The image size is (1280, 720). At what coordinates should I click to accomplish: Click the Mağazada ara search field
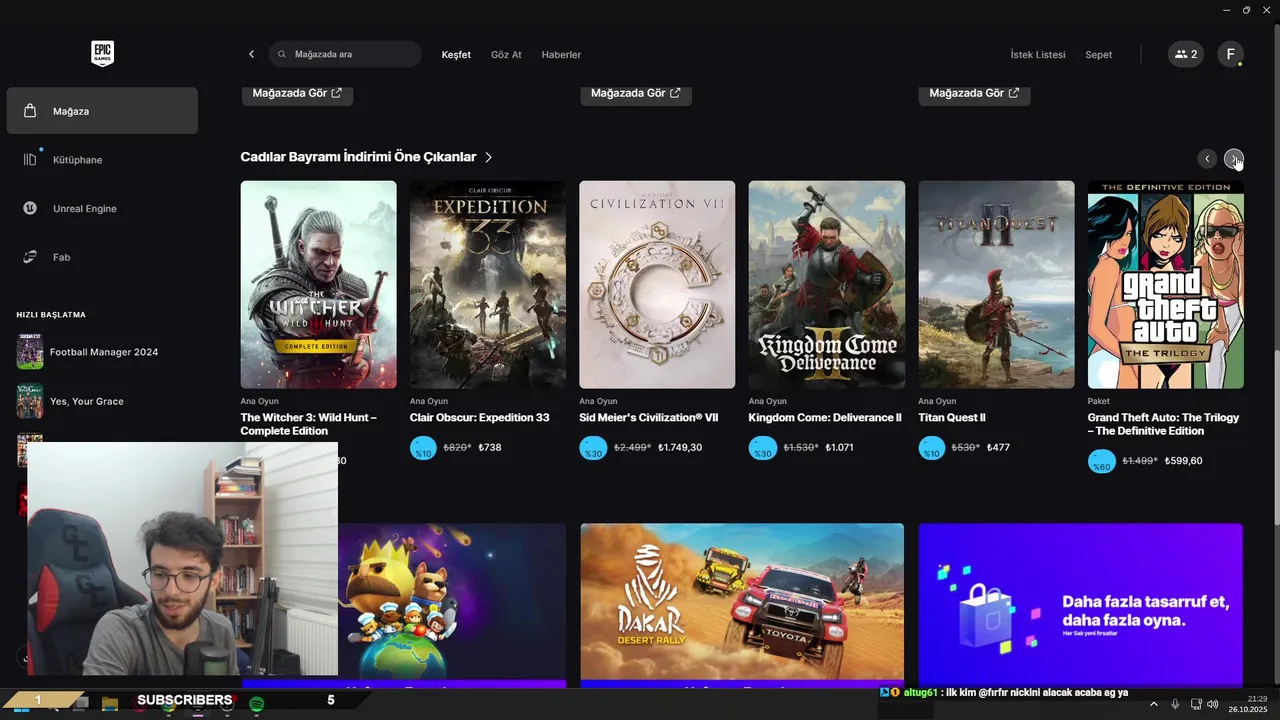point(345,54)
